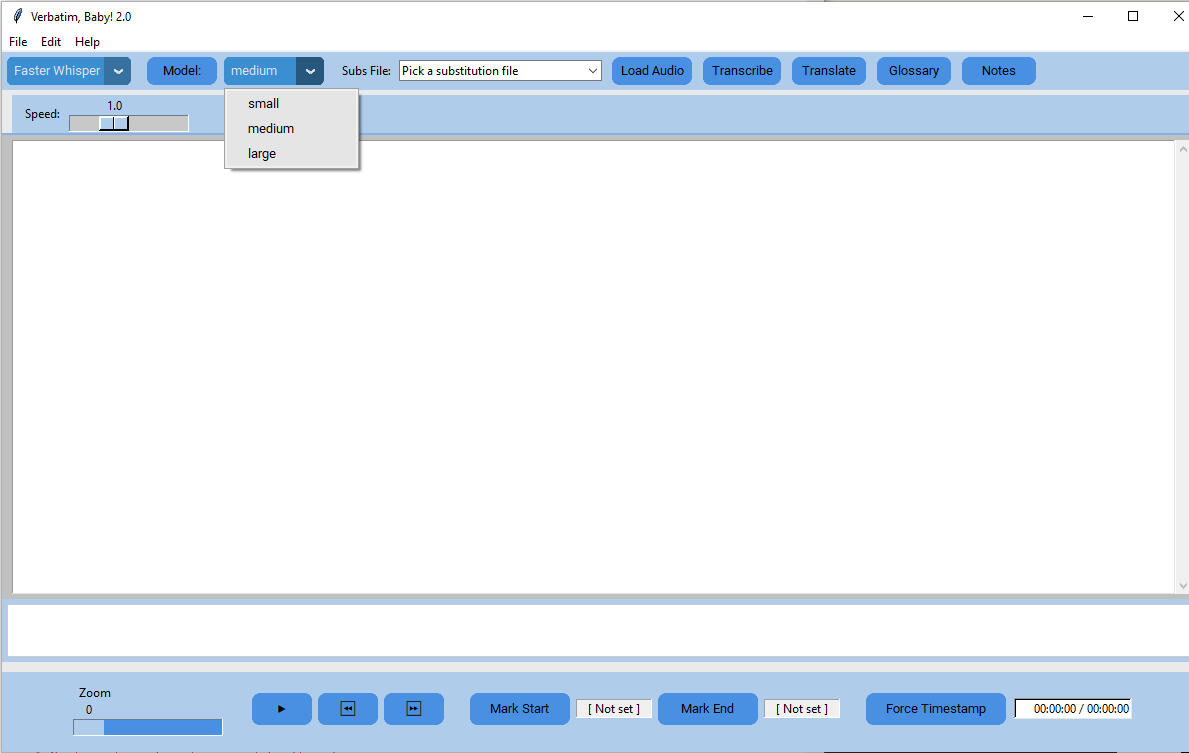
Task: Open the Glossary
Action: coord(914,71)
